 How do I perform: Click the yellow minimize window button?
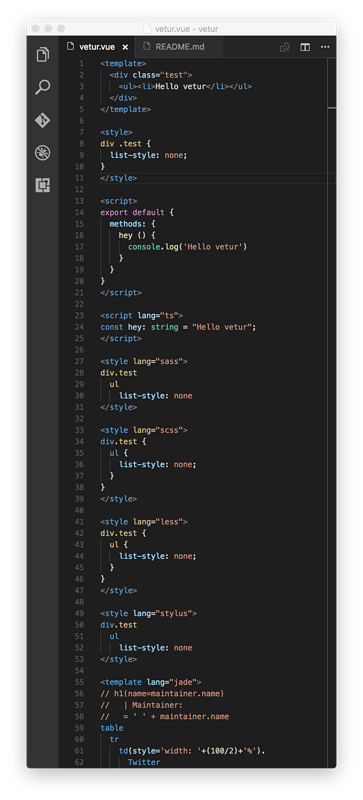pyautogui.click(x=49, y=29)
